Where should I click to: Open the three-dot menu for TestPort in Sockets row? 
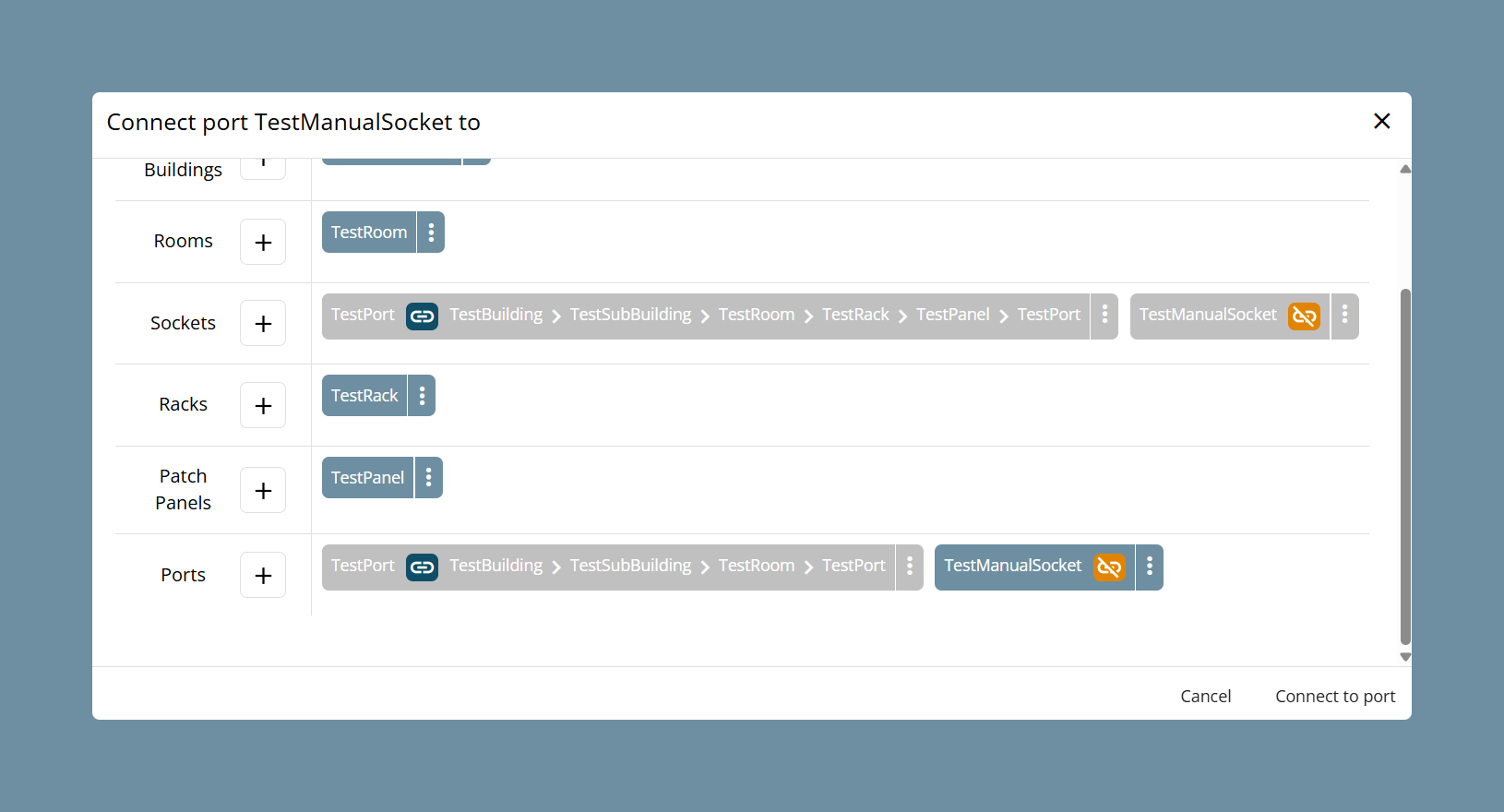point(1104,316)
